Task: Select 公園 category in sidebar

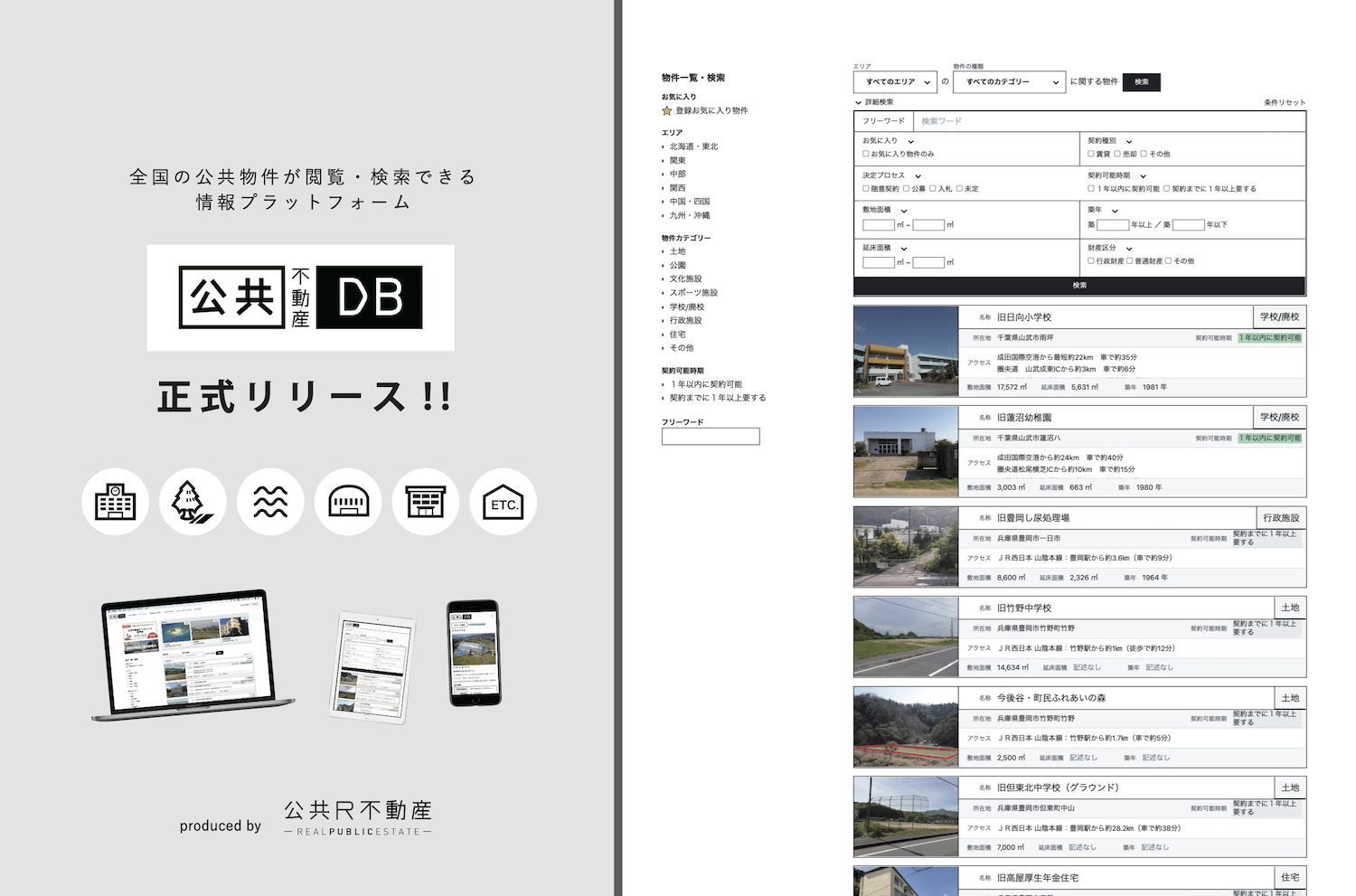Action: [x=677, y=265]
